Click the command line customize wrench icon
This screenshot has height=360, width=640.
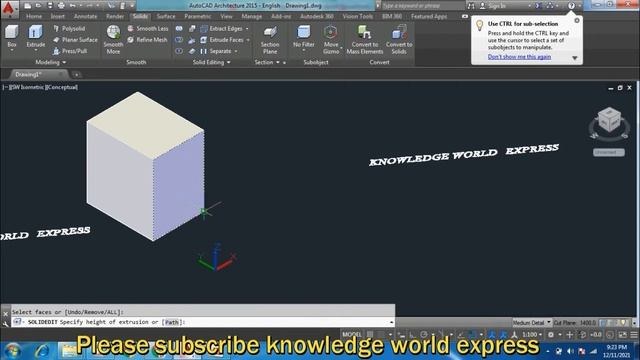click(5, 324)
